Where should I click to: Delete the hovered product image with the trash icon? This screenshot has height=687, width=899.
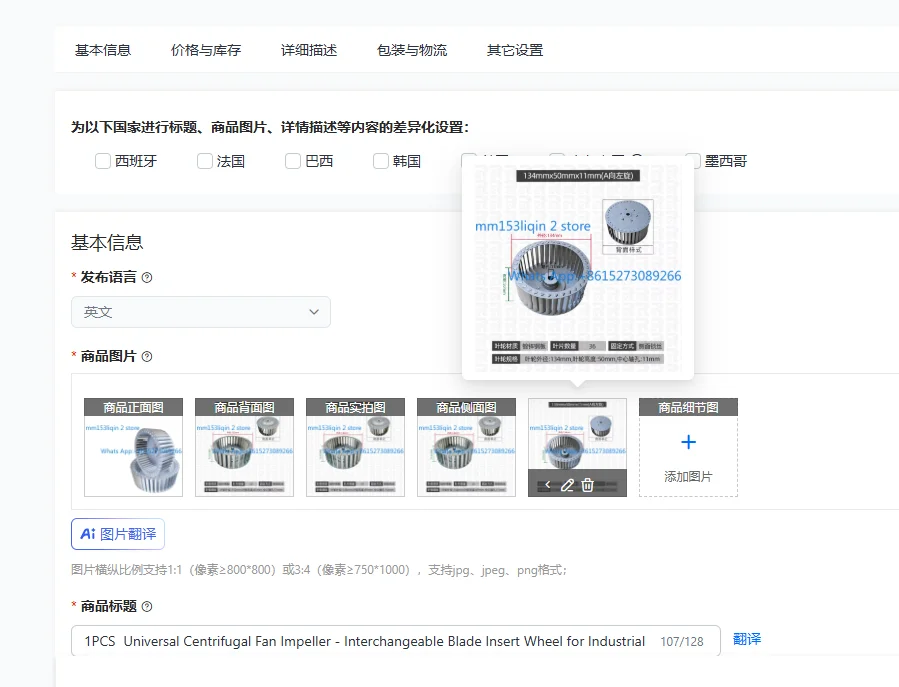pyautogui.click(x=587, y=485)
